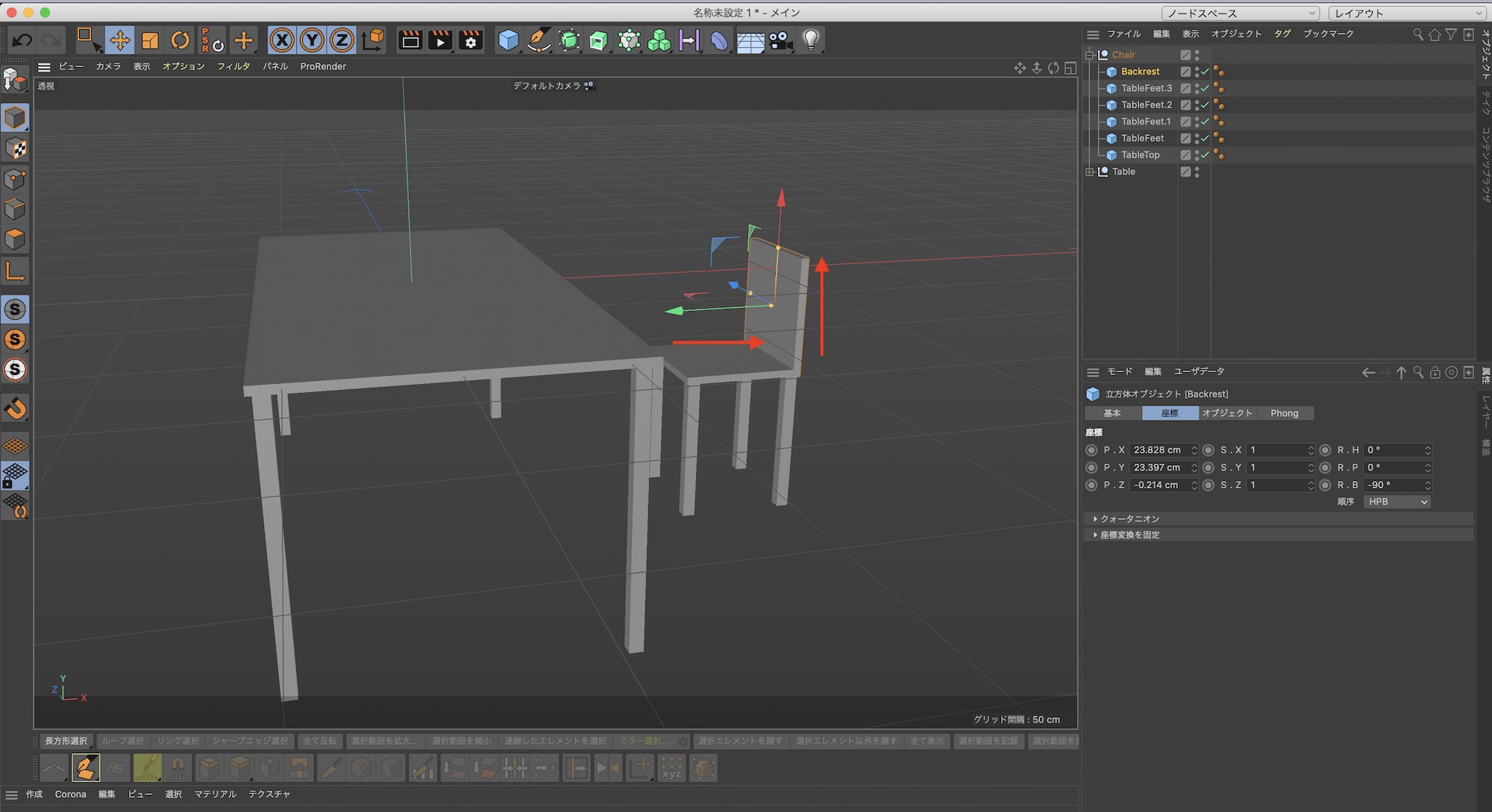1492x812 pixels.
Task: Open the フィルタ viewport menu
Action: tap(233, 66)
